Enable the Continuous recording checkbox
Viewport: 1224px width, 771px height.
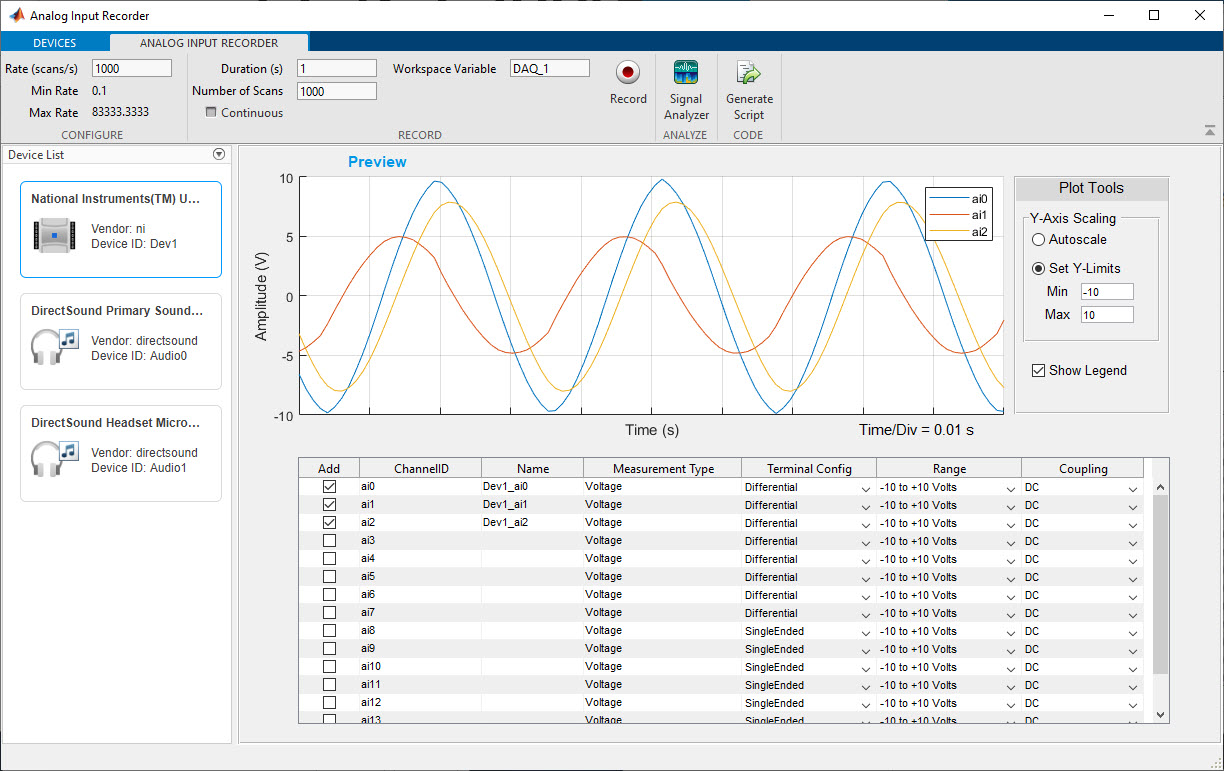click(x=211, y=113)
